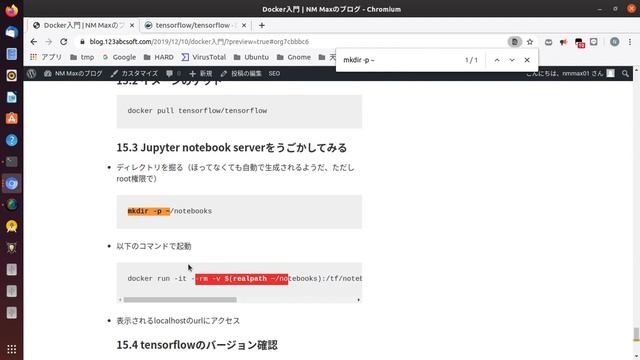Open WordPress admin bar search
The width and height of the screenshot is (640, 360).
coord(625,73)
